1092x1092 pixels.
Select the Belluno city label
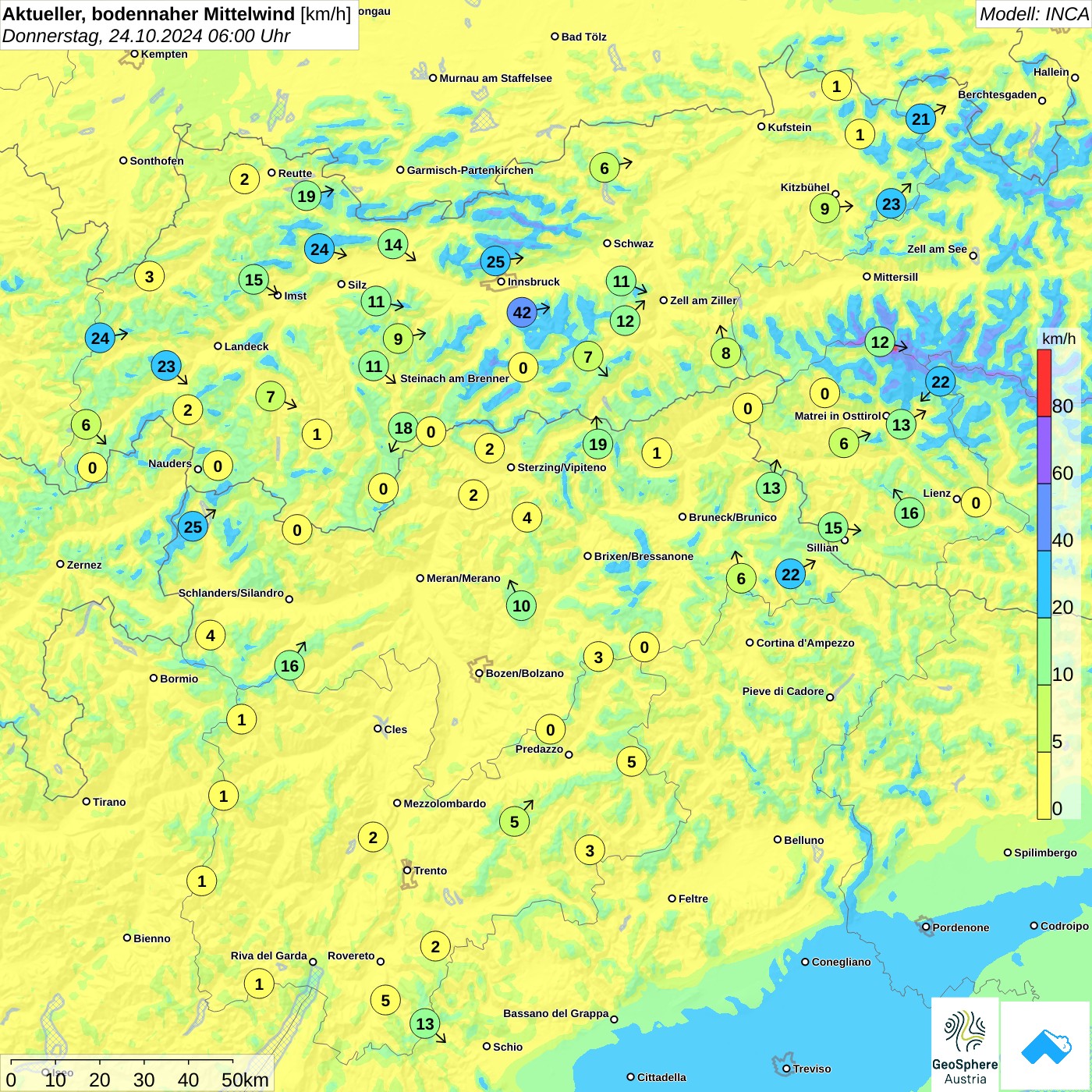804,840
